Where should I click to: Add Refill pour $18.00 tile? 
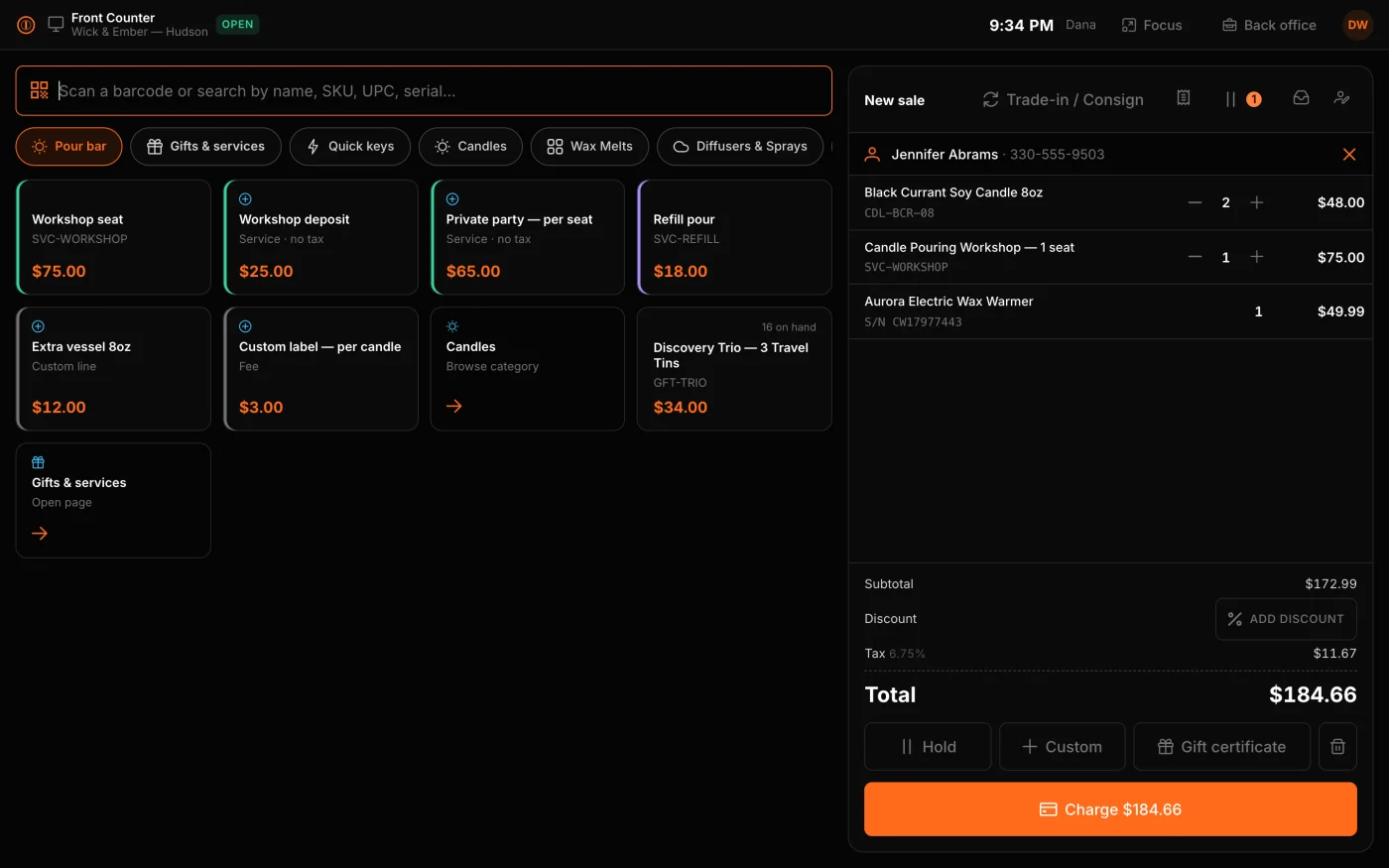tap(734, 237)
